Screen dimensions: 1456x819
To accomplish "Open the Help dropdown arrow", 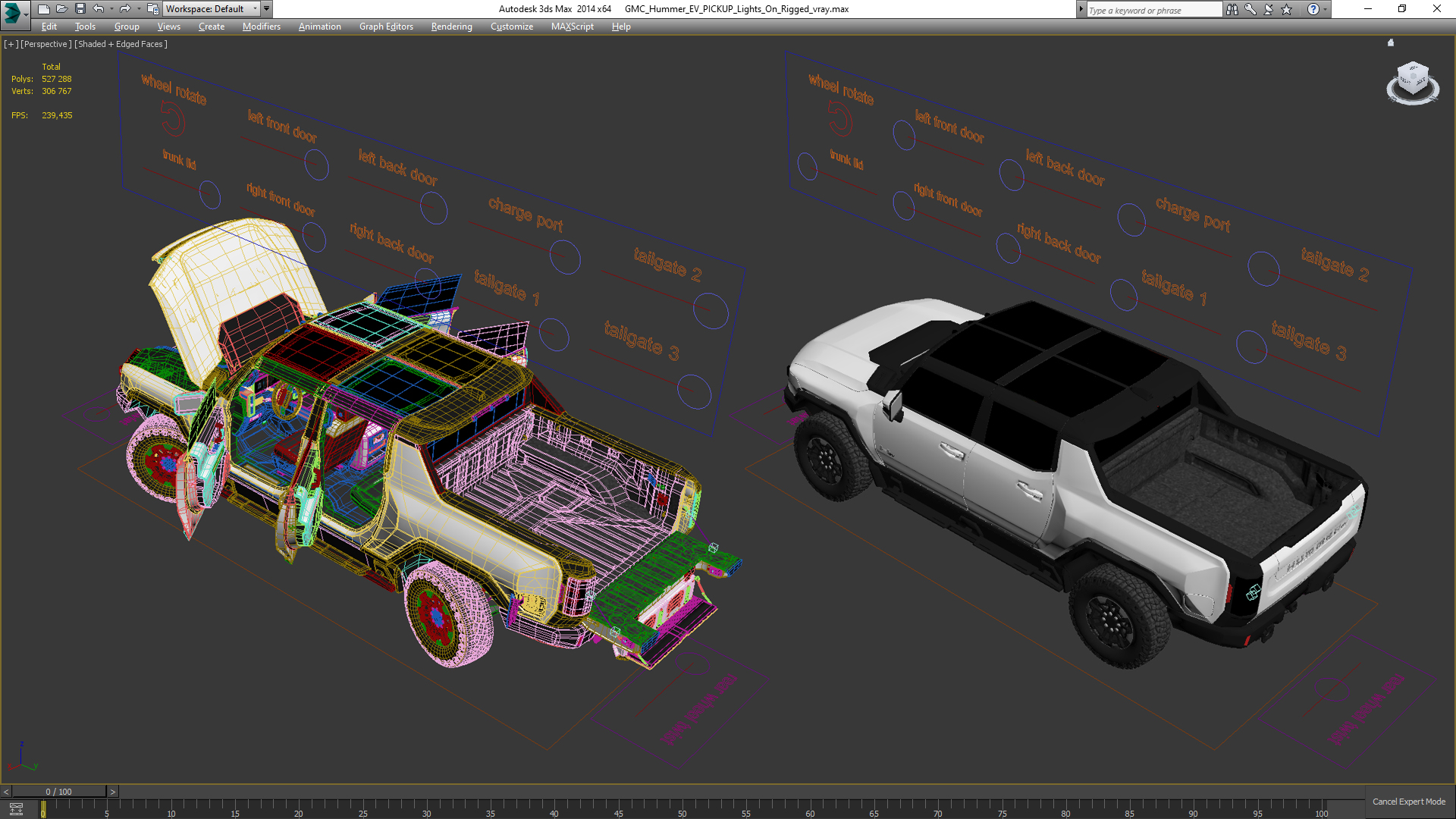I will click(1326, 9).
